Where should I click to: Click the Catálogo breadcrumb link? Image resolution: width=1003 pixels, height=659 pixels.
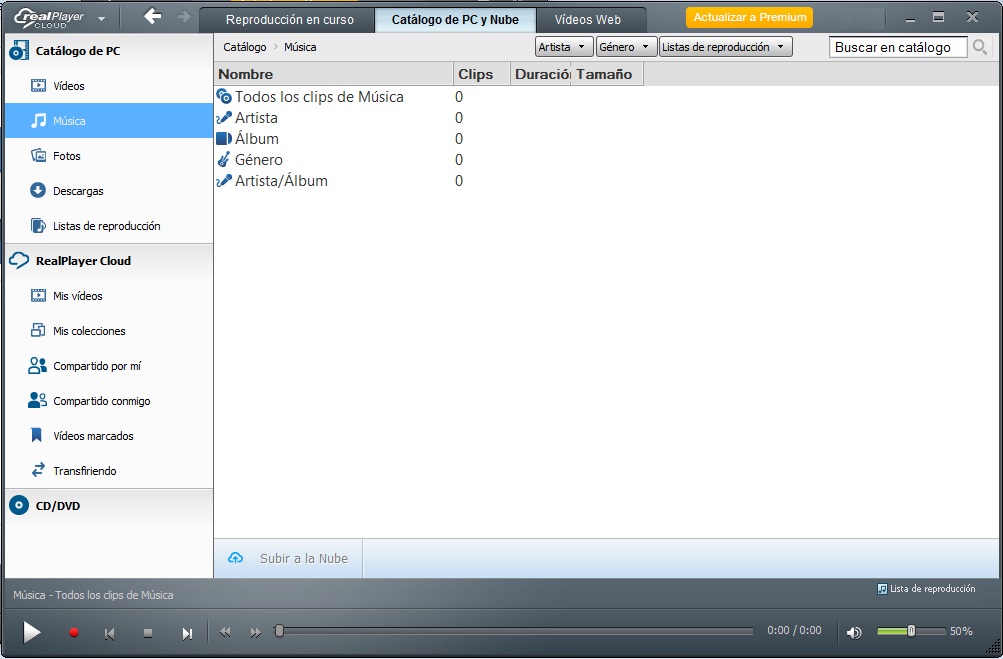245,47
